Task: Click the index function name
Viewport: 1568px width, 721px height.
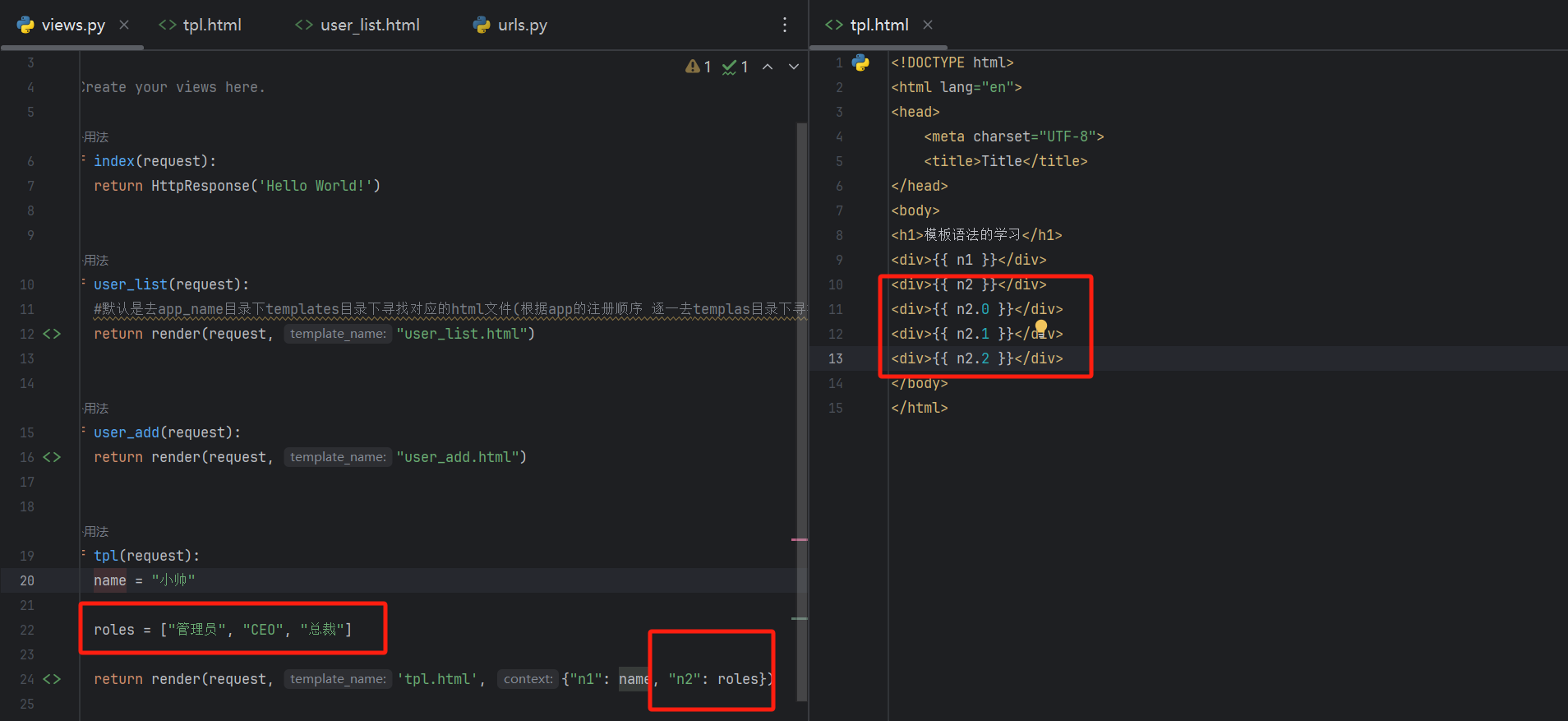Action: [114, 161]
